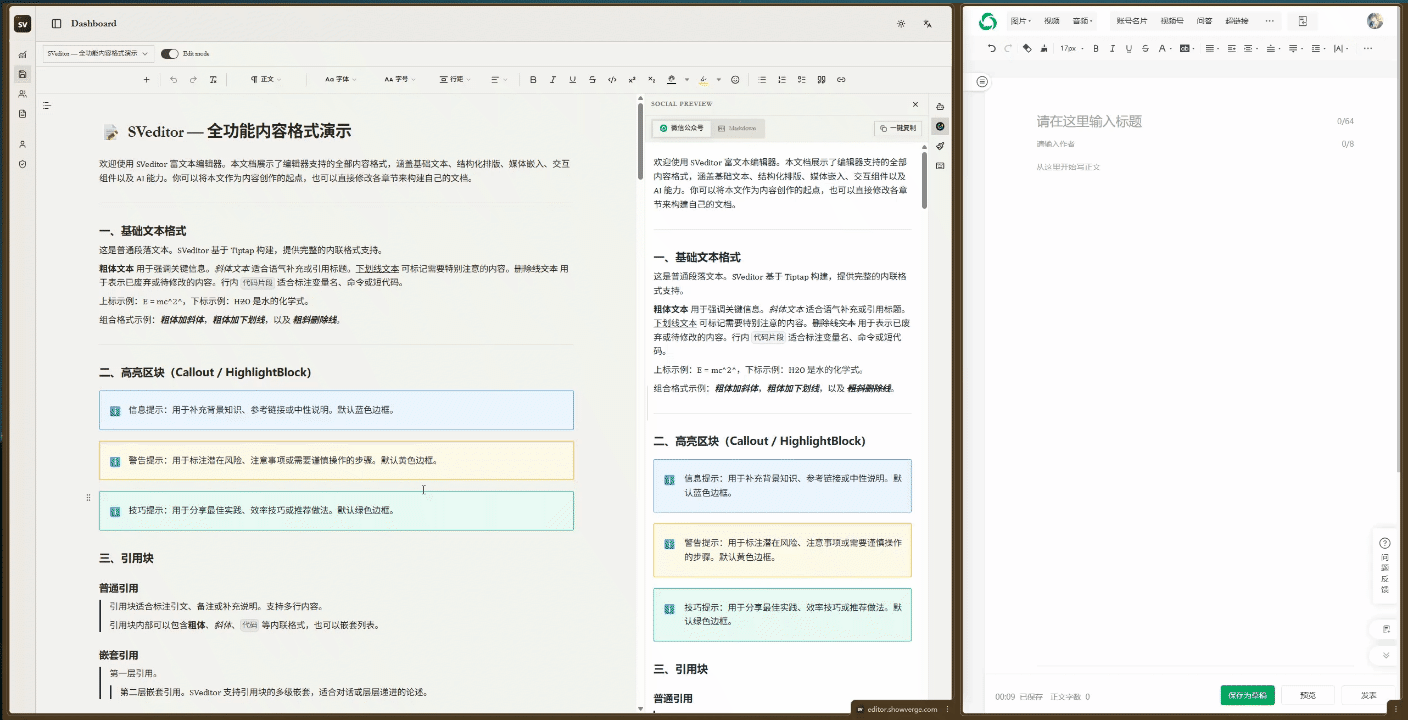Show more WeChat insert options (…)
This screenshot has width=1408, height=720.
coord(1270,21)
